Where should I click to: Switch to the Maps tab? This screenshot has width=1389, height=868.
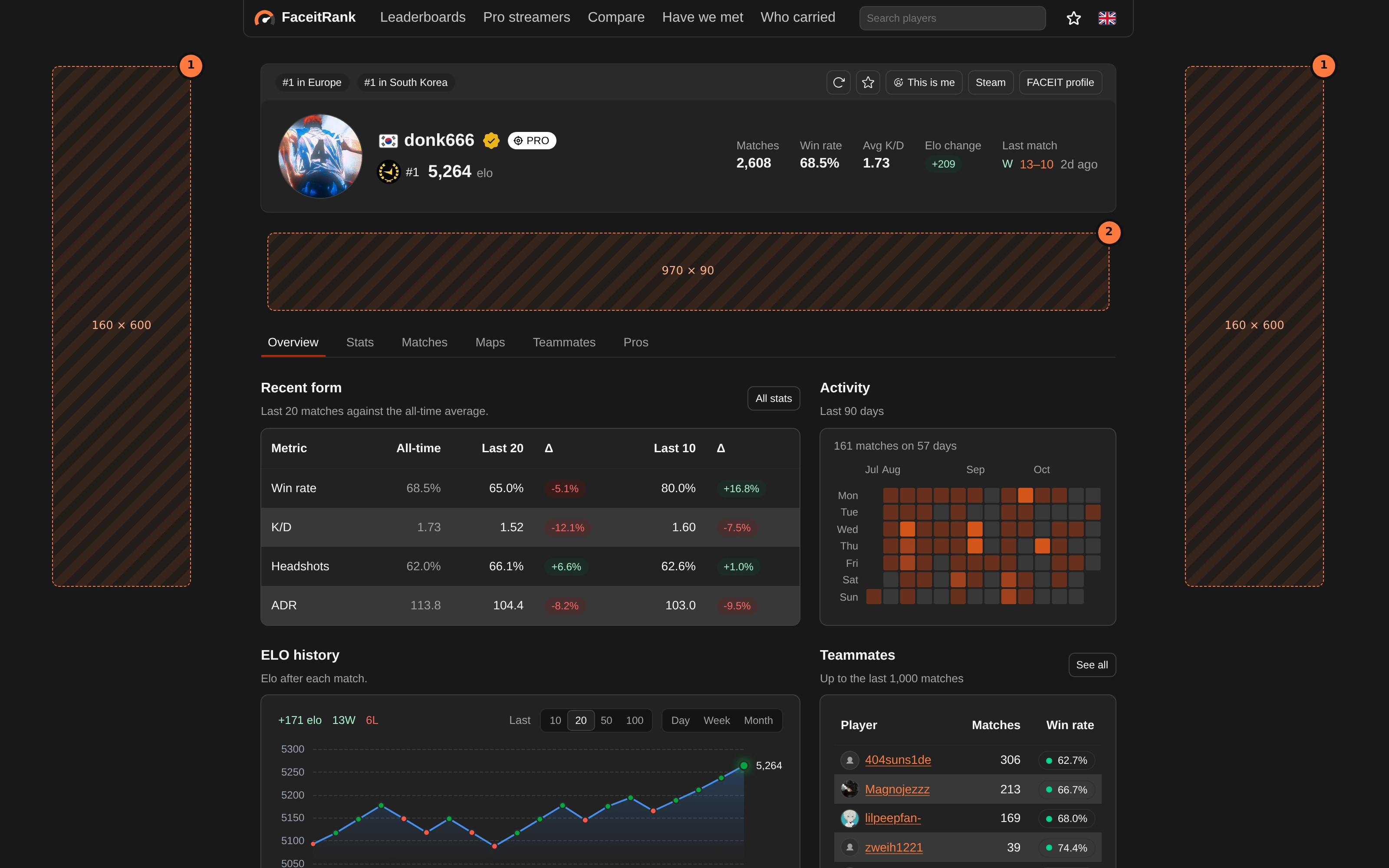(490, 342)
